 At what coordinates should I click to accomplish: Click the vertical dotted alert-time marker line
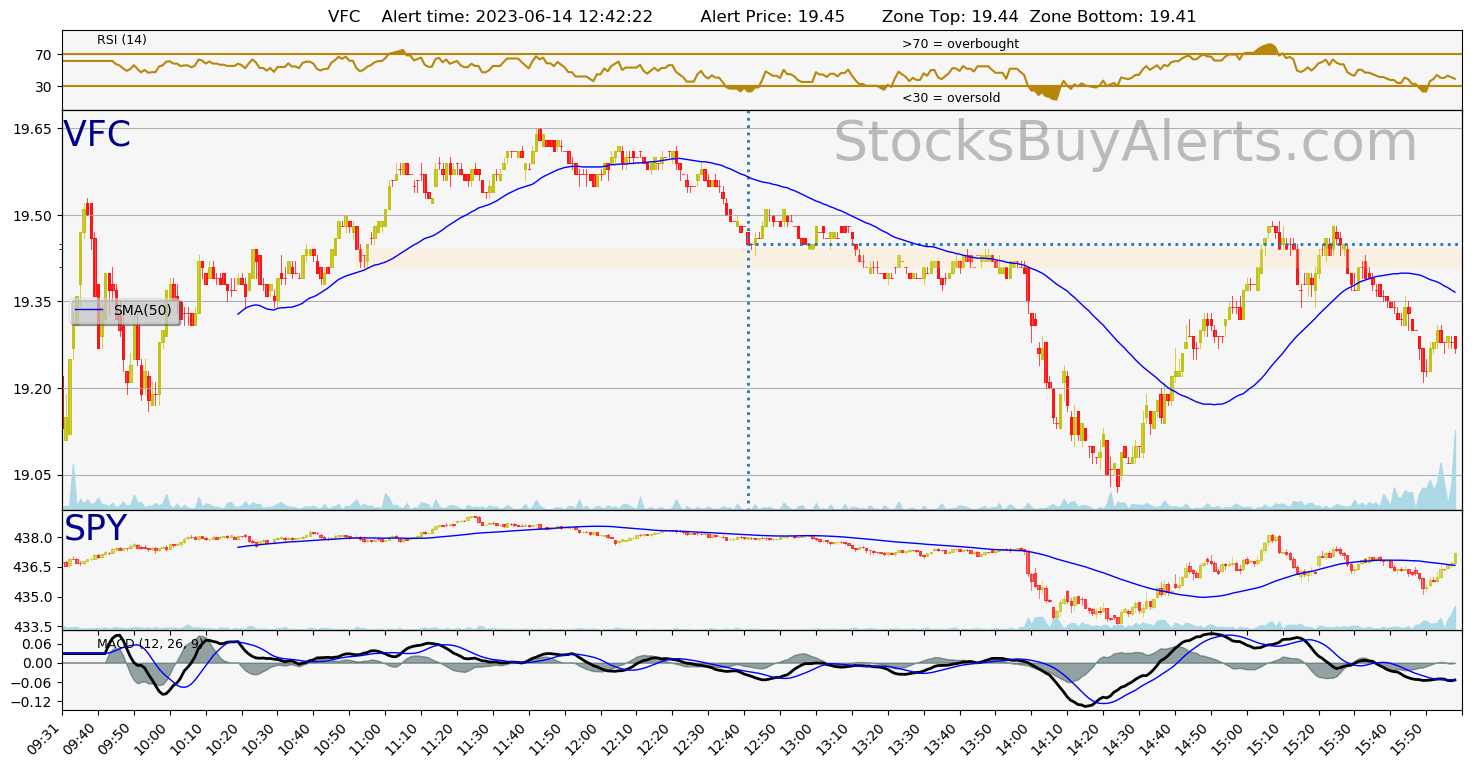tap(748, 310)
